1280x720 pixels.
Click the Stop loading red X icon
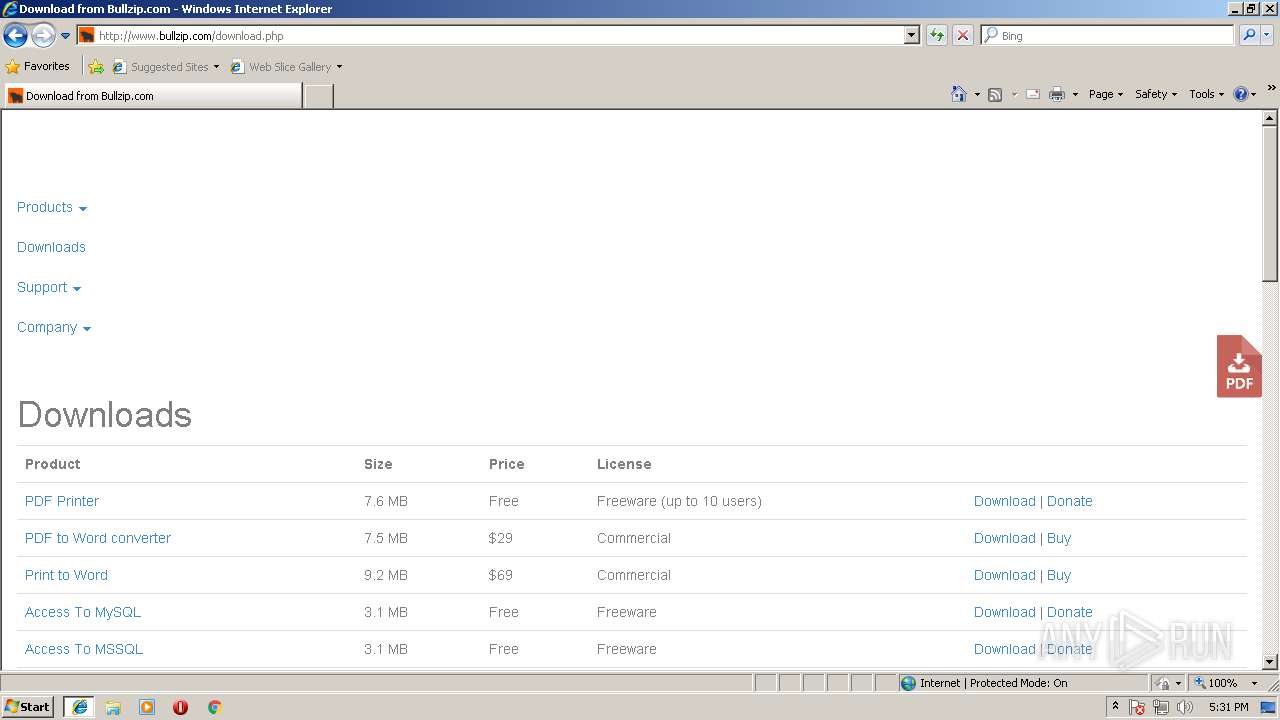coord(963,35)
